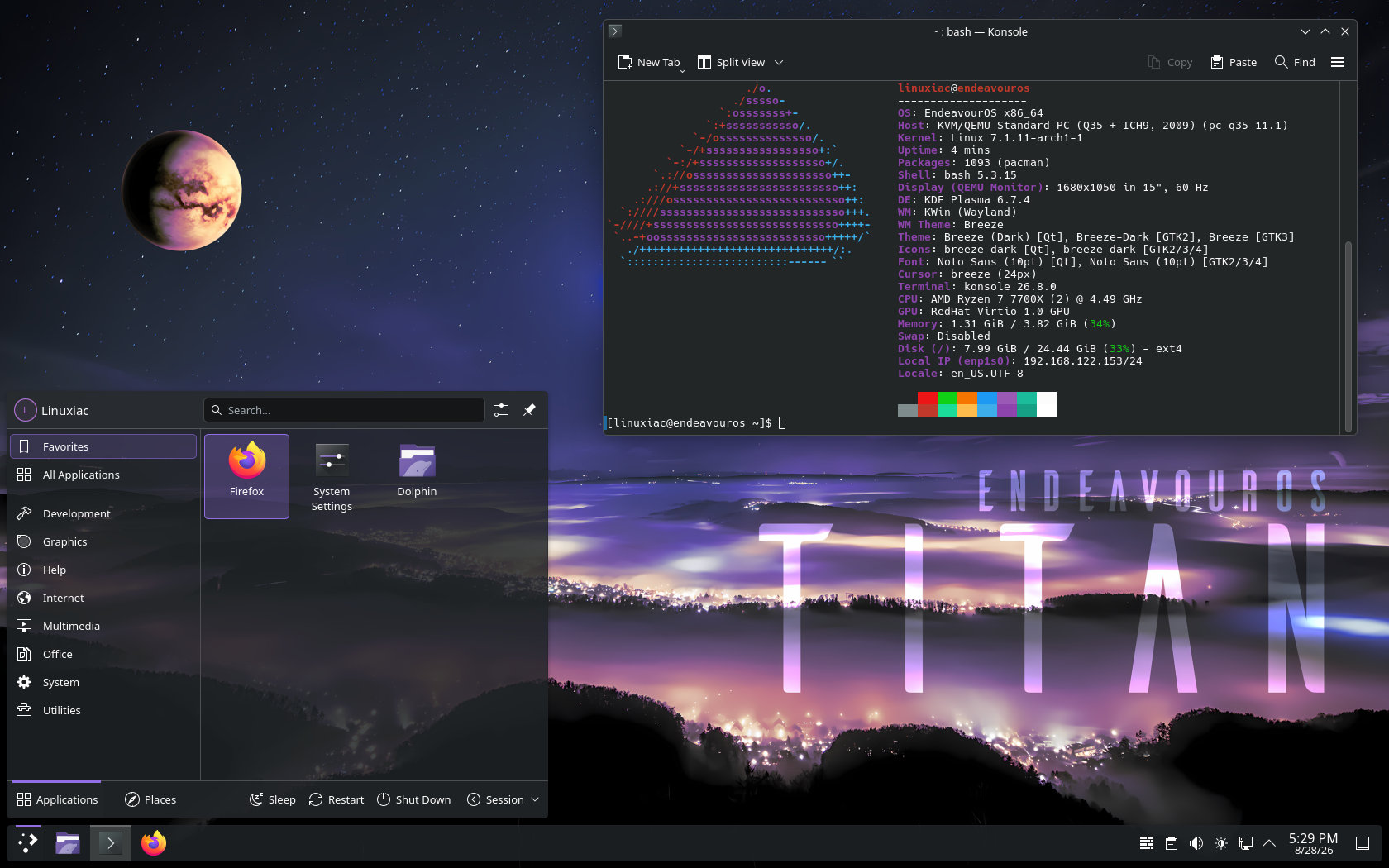Screen dimensions: 1389x868
Task: Open the Help category
Action: [103, 570]
